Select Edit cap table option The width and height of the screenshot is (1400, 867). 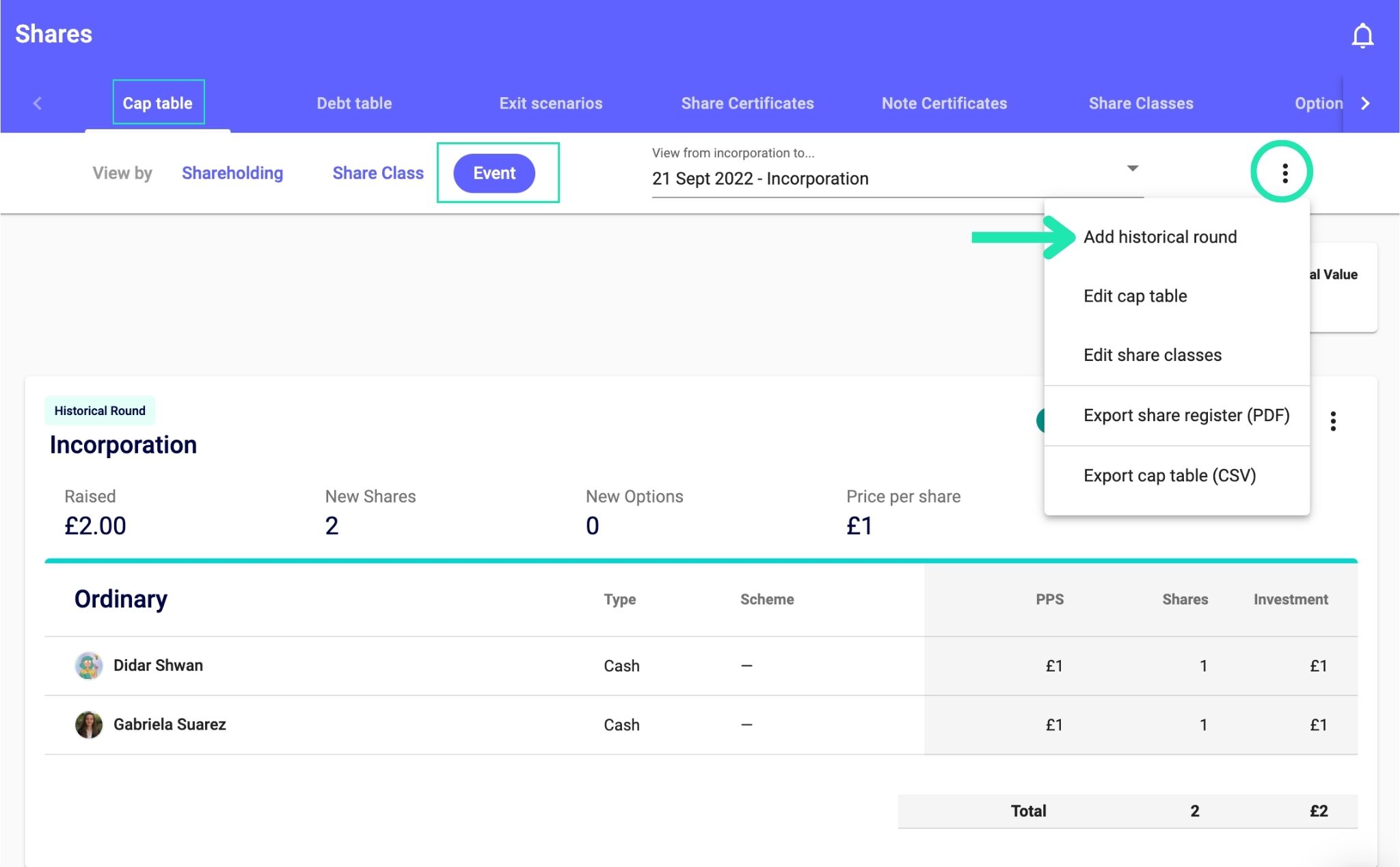tap(1135, 296)
